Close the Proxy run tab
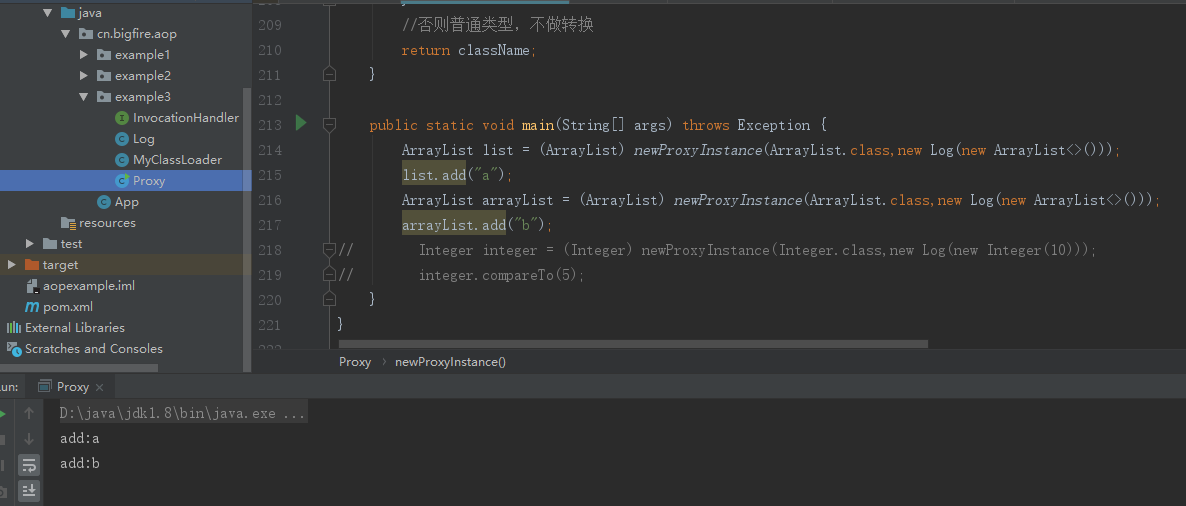 100,387
